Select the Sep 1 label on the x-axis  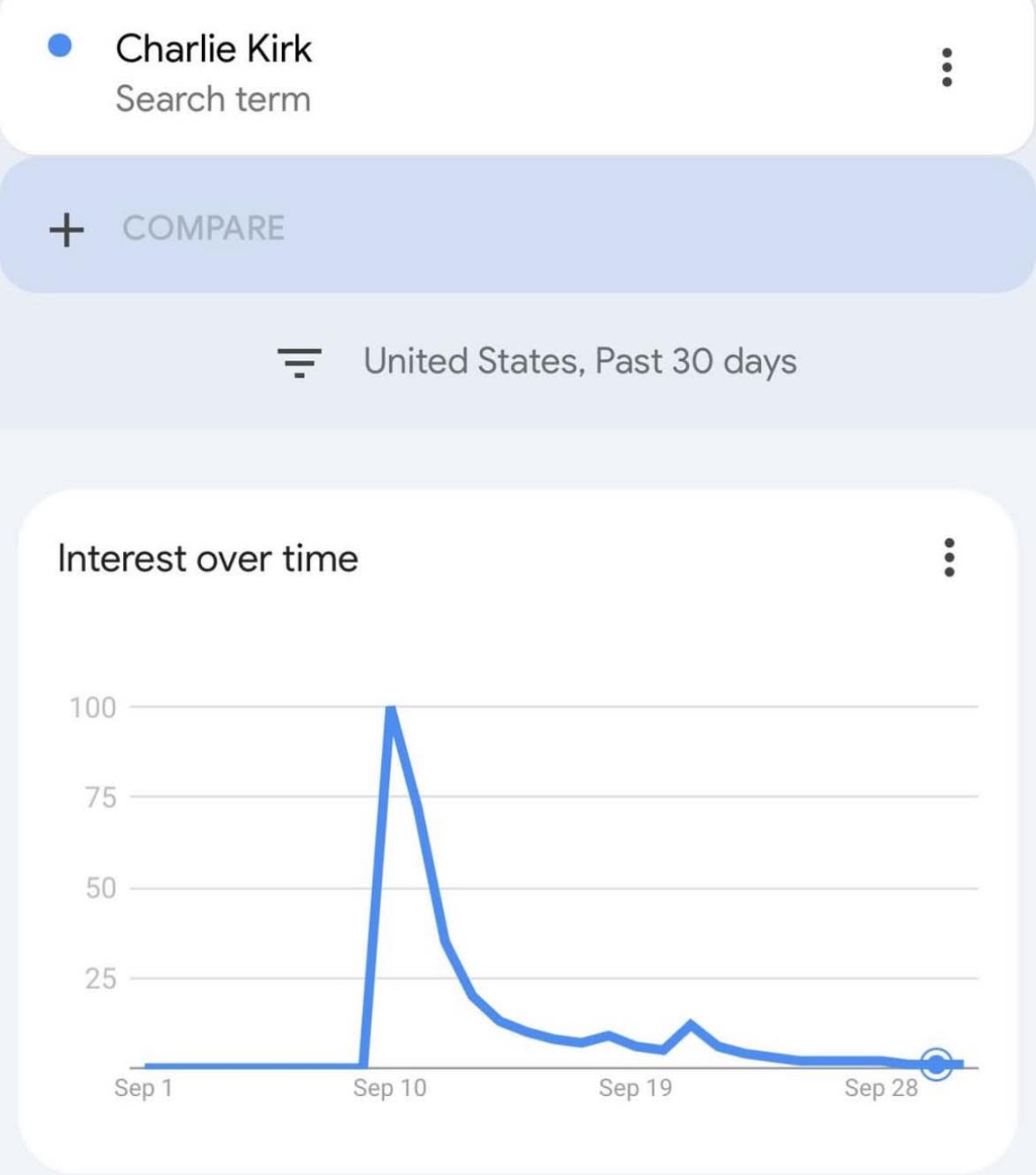143,1088
